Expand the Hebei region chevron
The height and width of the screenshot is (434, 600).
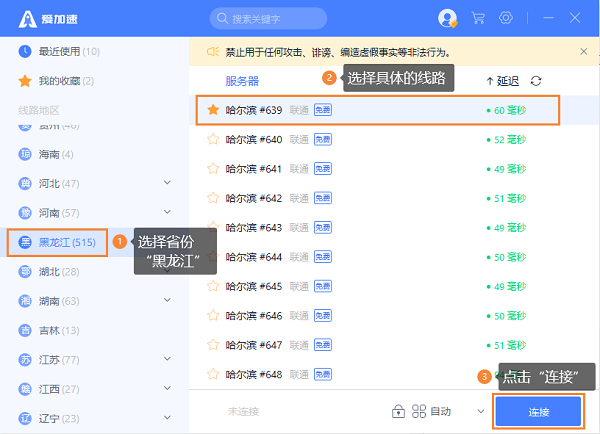167,183
